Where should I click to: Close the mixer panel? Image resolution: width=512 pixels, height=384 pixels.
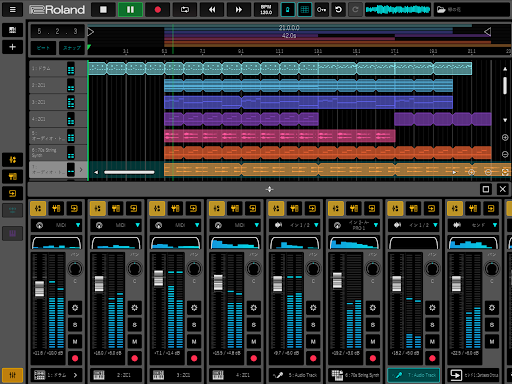click(x=503, y=189)
